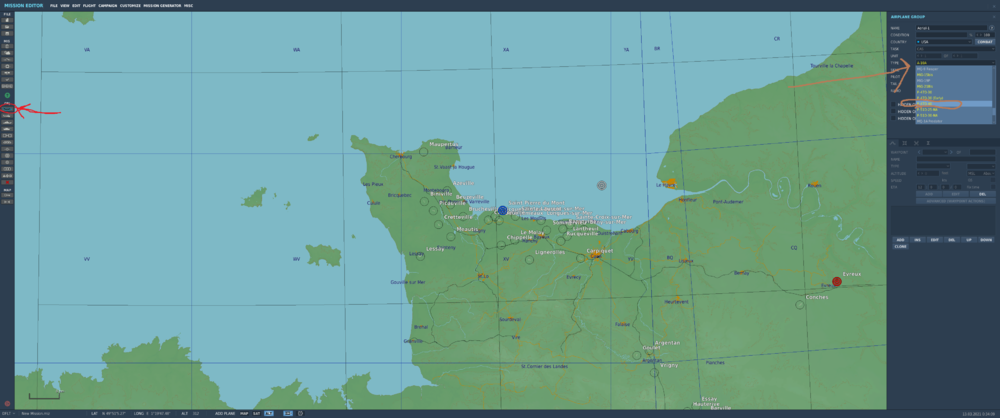The image size is (1000, 418).
Task: Open the CAMPAIGN menu
Action: click(x=108, y=5)
